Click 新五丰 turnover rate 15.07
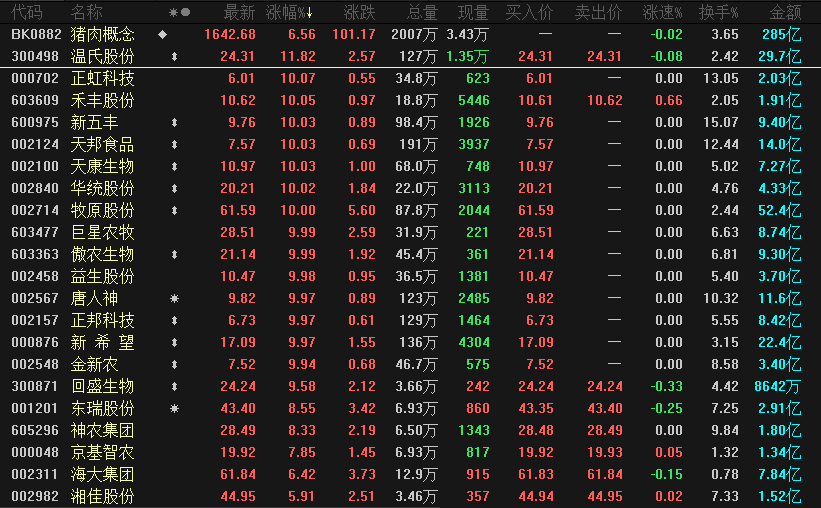Screen dimensions: 821x508 point(720,123)
